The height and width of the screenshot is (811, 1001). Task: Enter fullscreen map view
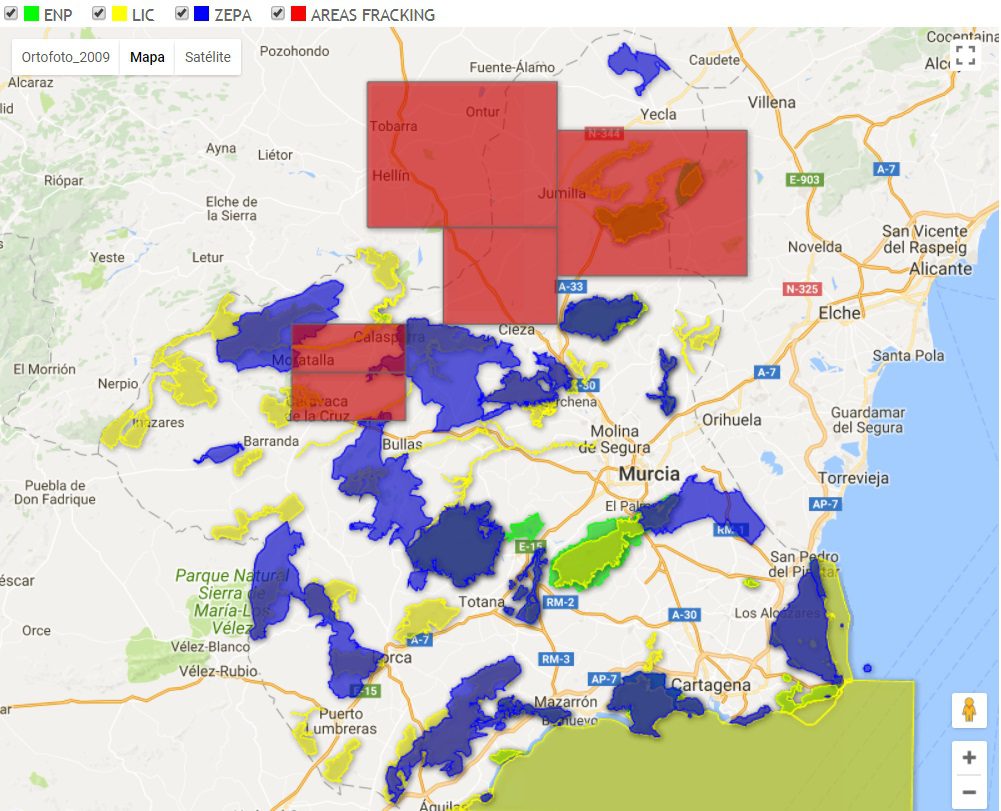[x=965, y=55]
